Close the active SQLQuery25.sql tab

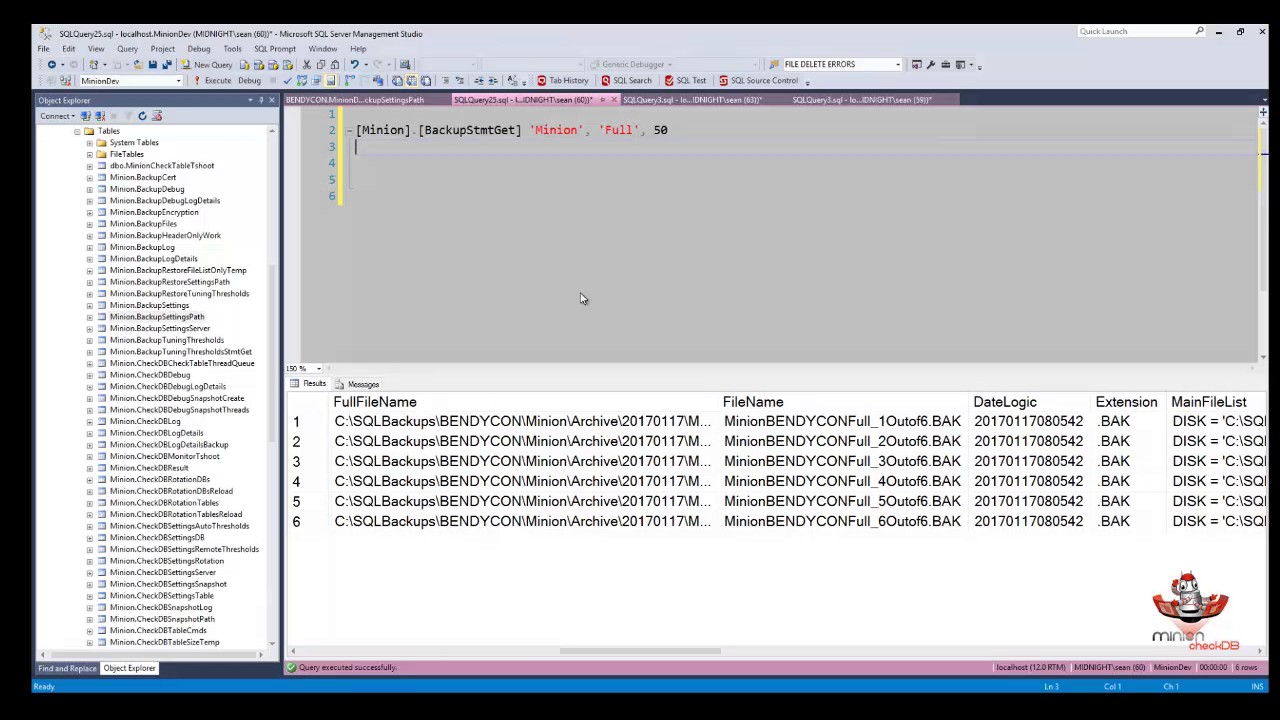click(613, 100)
